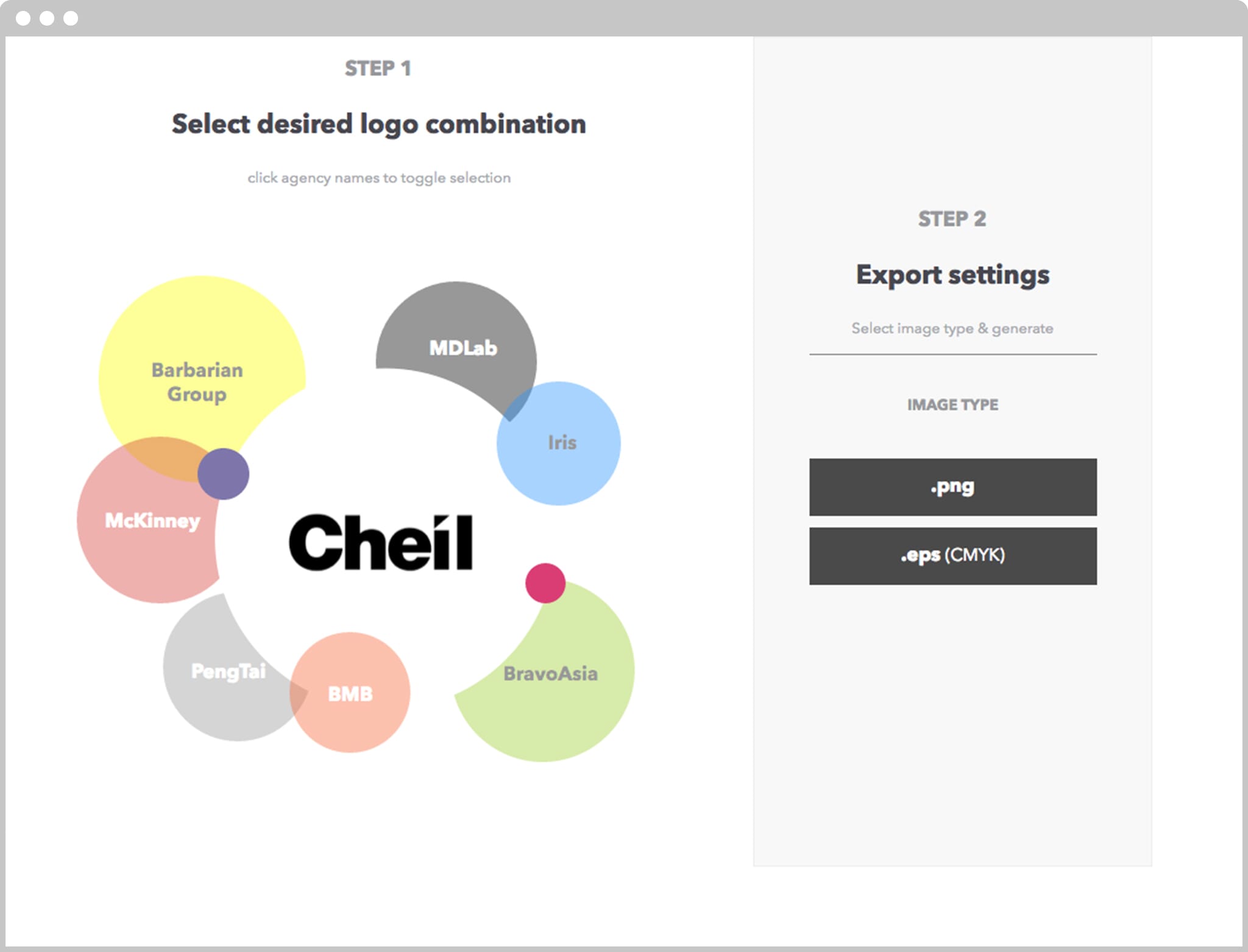Click the small magenta dot
The width and height of the screenshot is (1248, 952).
point(545,583)
